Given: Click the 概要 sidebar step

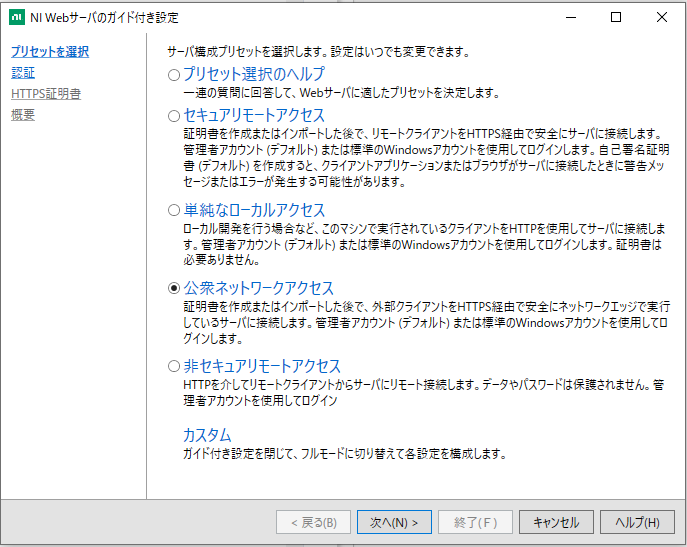Looking at the screenshot, I should point(23,115).
